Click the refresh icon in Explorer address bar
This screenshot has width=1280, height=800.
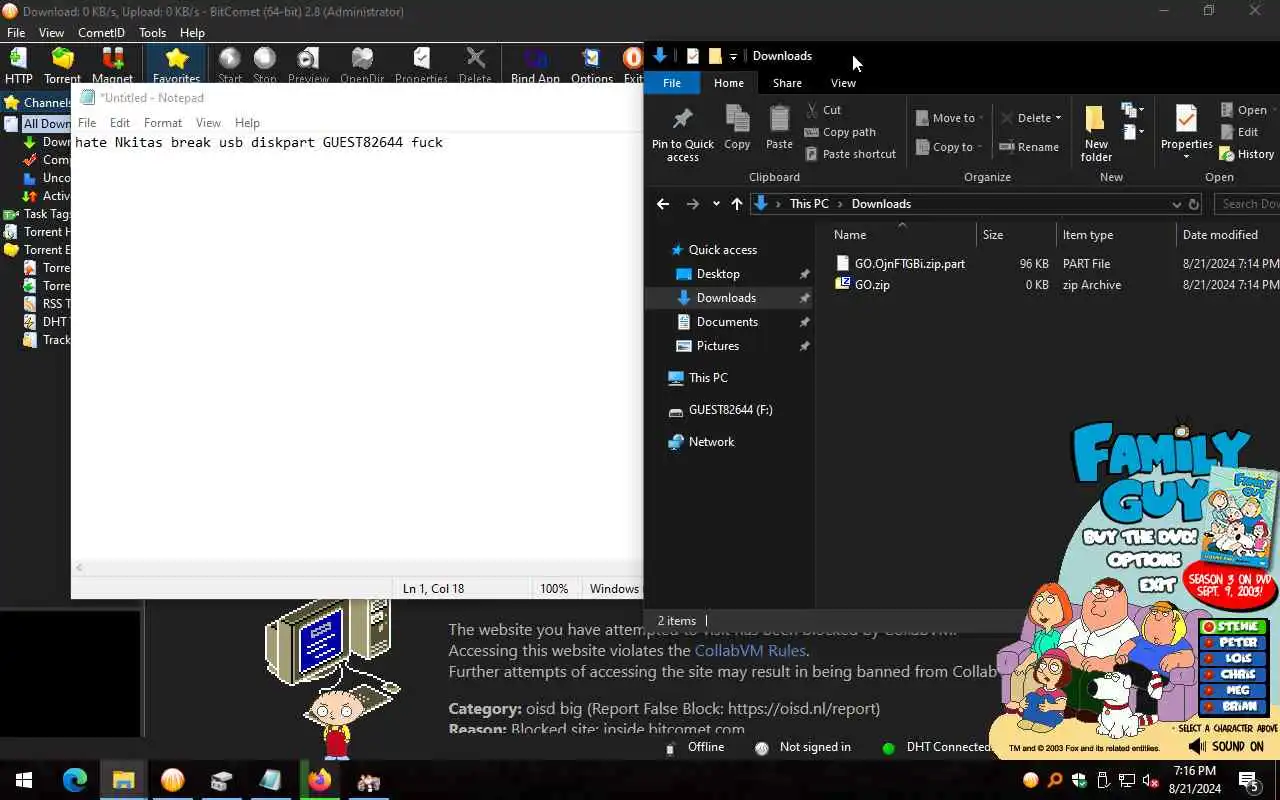(x=1193, y=204)
